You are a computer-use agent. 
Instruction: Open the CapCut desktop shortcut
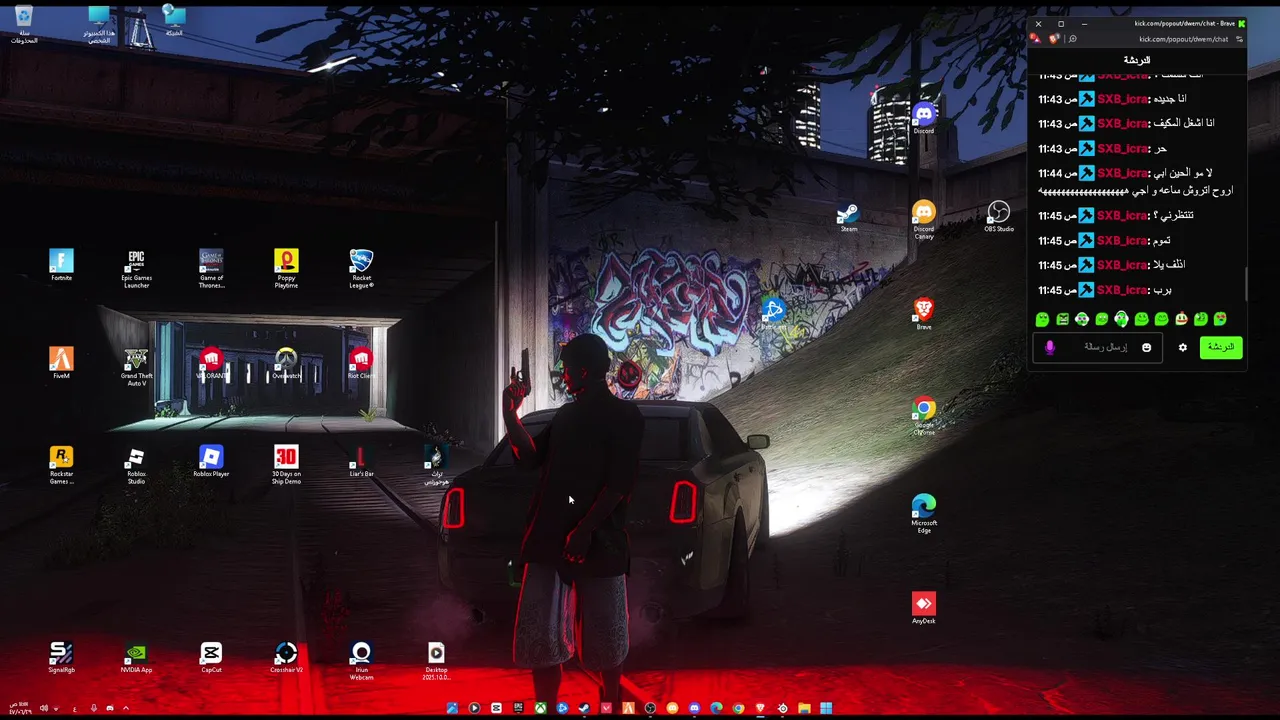(211, 657)
